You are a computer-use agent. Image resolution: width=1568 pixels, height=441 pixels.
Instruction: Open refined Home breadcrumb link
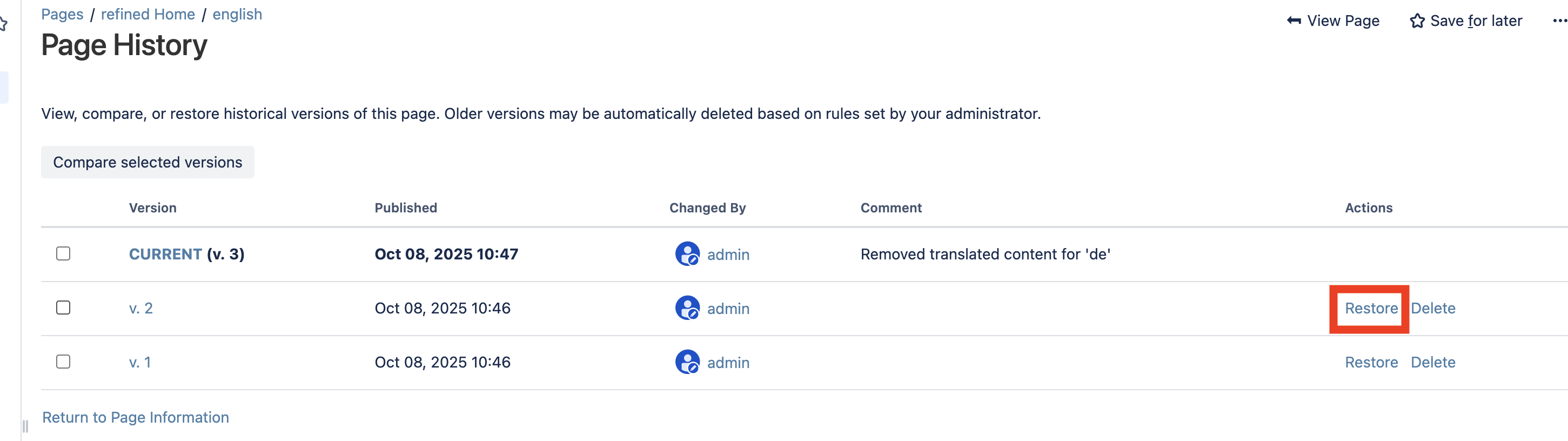click(148, 14)
